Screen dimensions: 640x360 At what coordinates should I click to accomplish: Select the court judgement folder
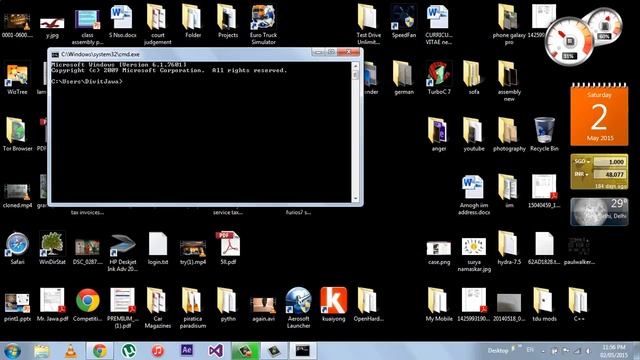pyautogui.click(x=158, y=24)
